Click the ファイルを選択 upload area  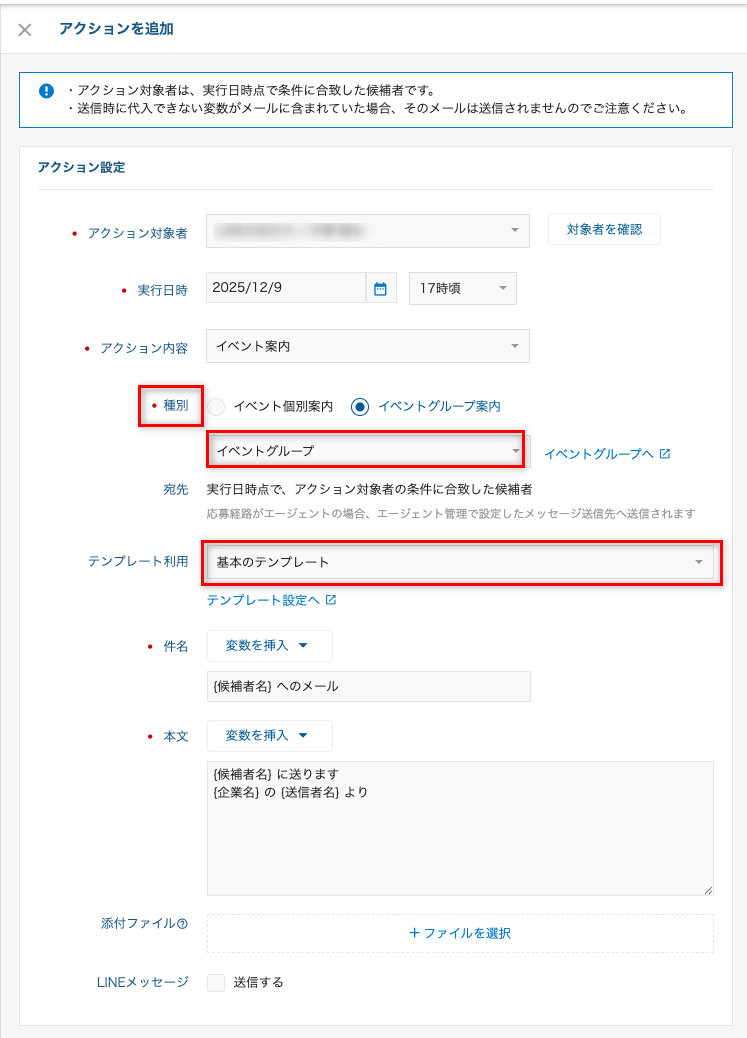click(460, 933)
